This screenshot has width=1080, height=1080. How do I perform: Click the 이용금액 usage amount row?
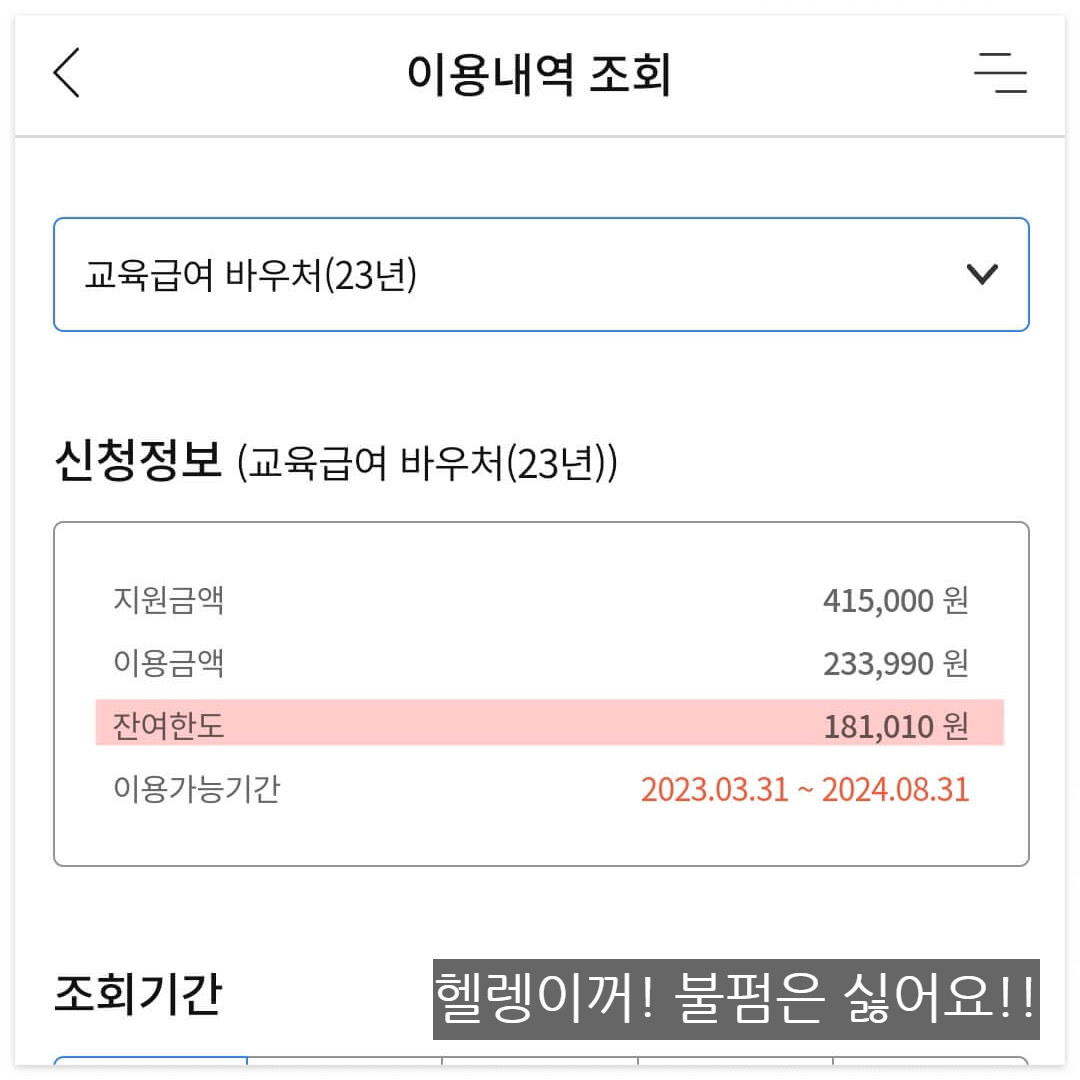pyautogui.click(x=540, y=663)
